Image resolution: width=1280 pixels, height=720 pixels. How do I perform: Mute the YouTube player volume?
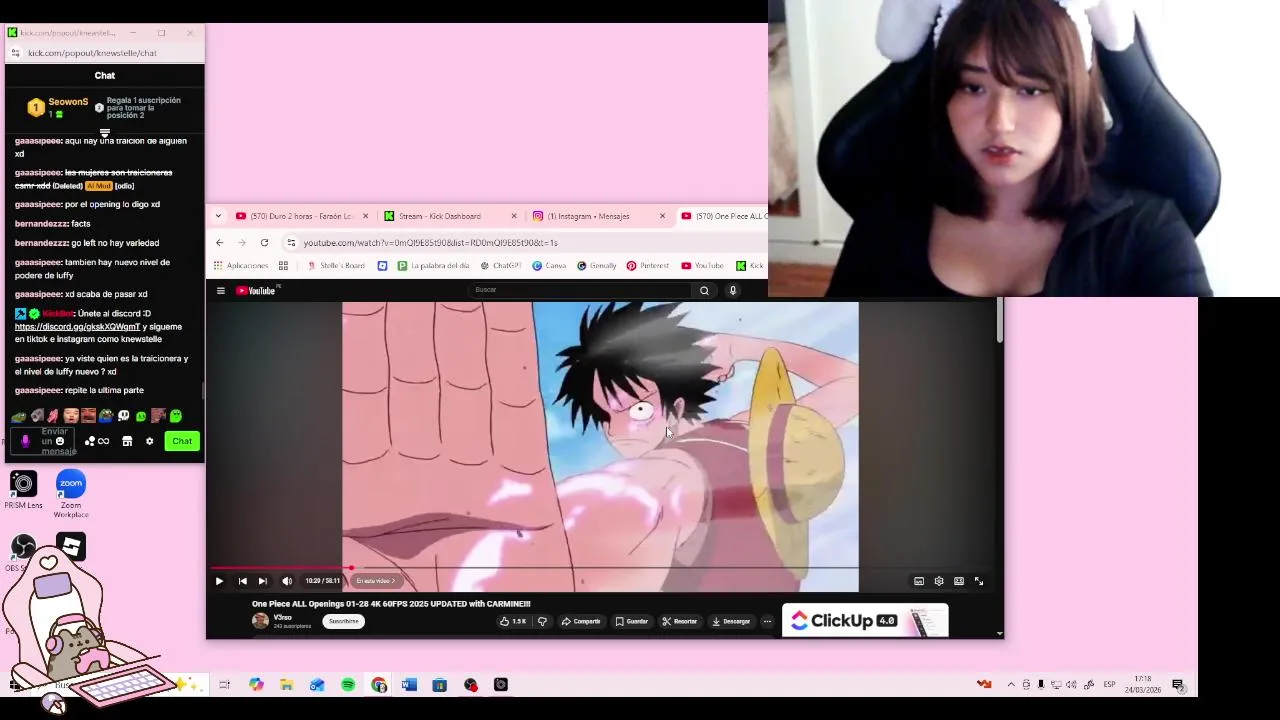click(x=287, y=581)
